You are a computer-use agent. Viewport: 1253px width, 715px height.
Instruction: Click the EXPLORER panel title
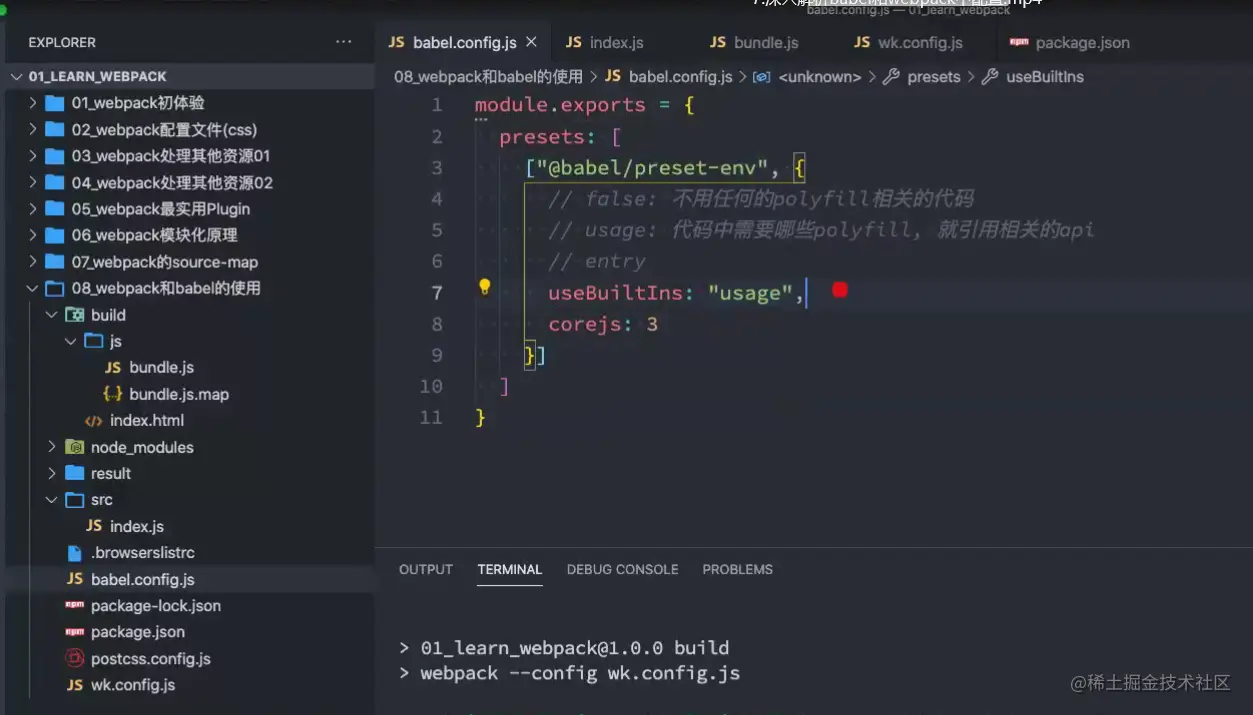pyautogui.click(x=62, y=42)
